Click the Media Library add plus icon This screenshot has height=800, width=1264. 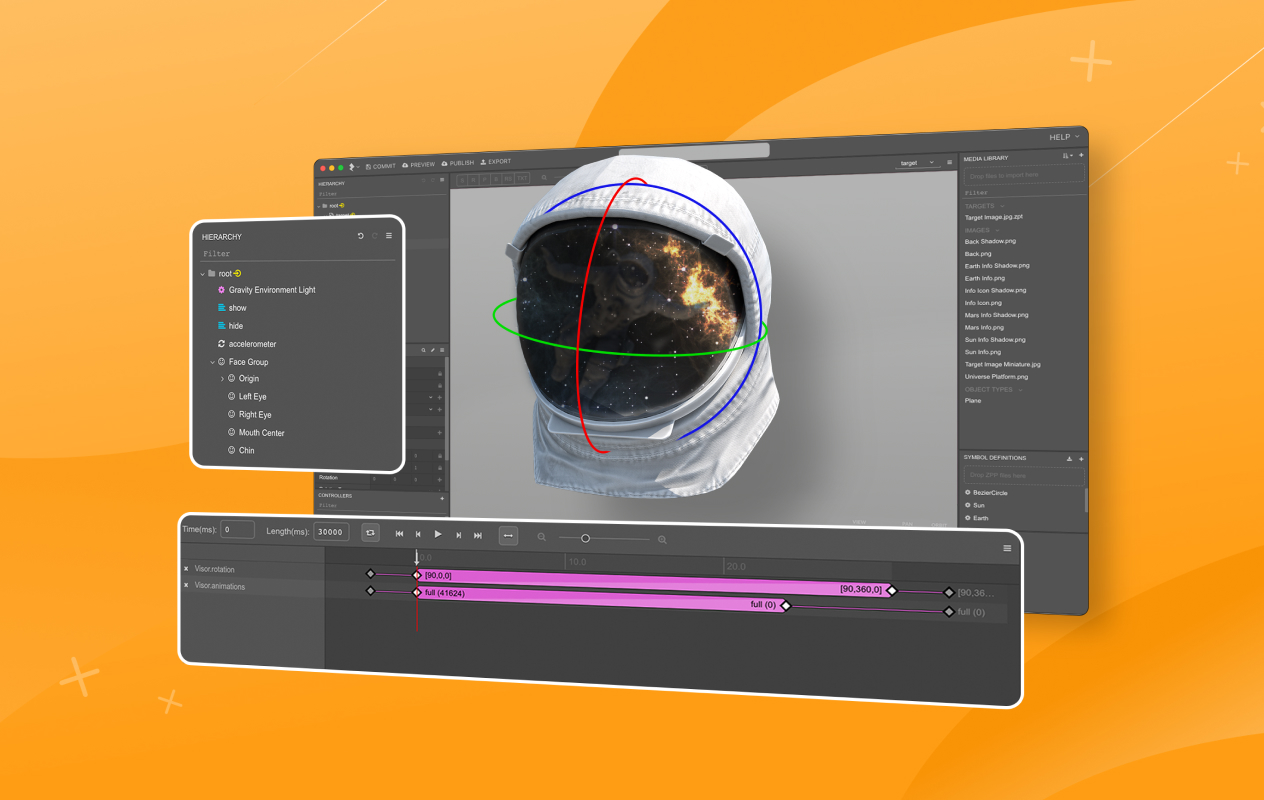point(1081,155)
